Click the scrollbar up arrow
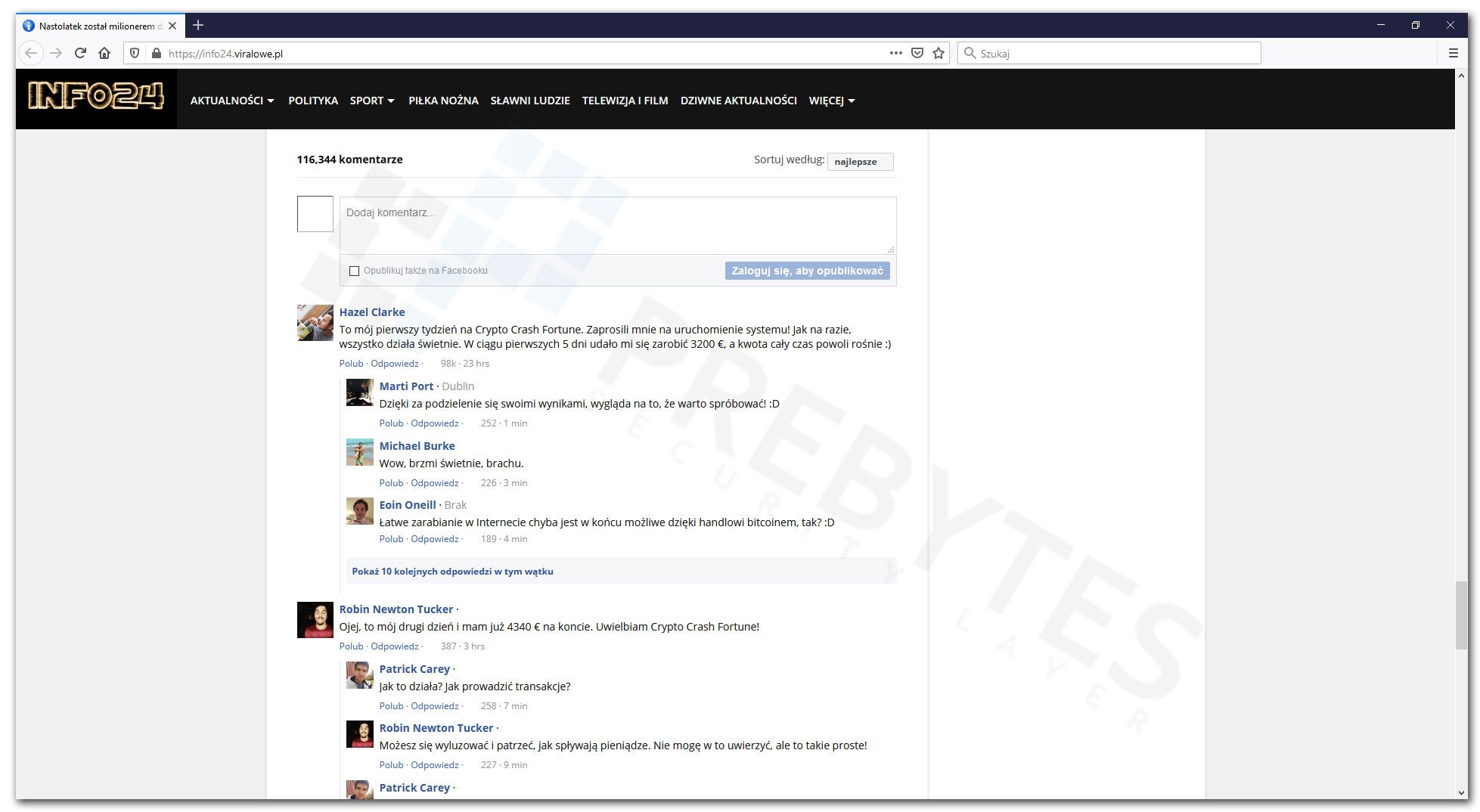 coord(1461,76)
